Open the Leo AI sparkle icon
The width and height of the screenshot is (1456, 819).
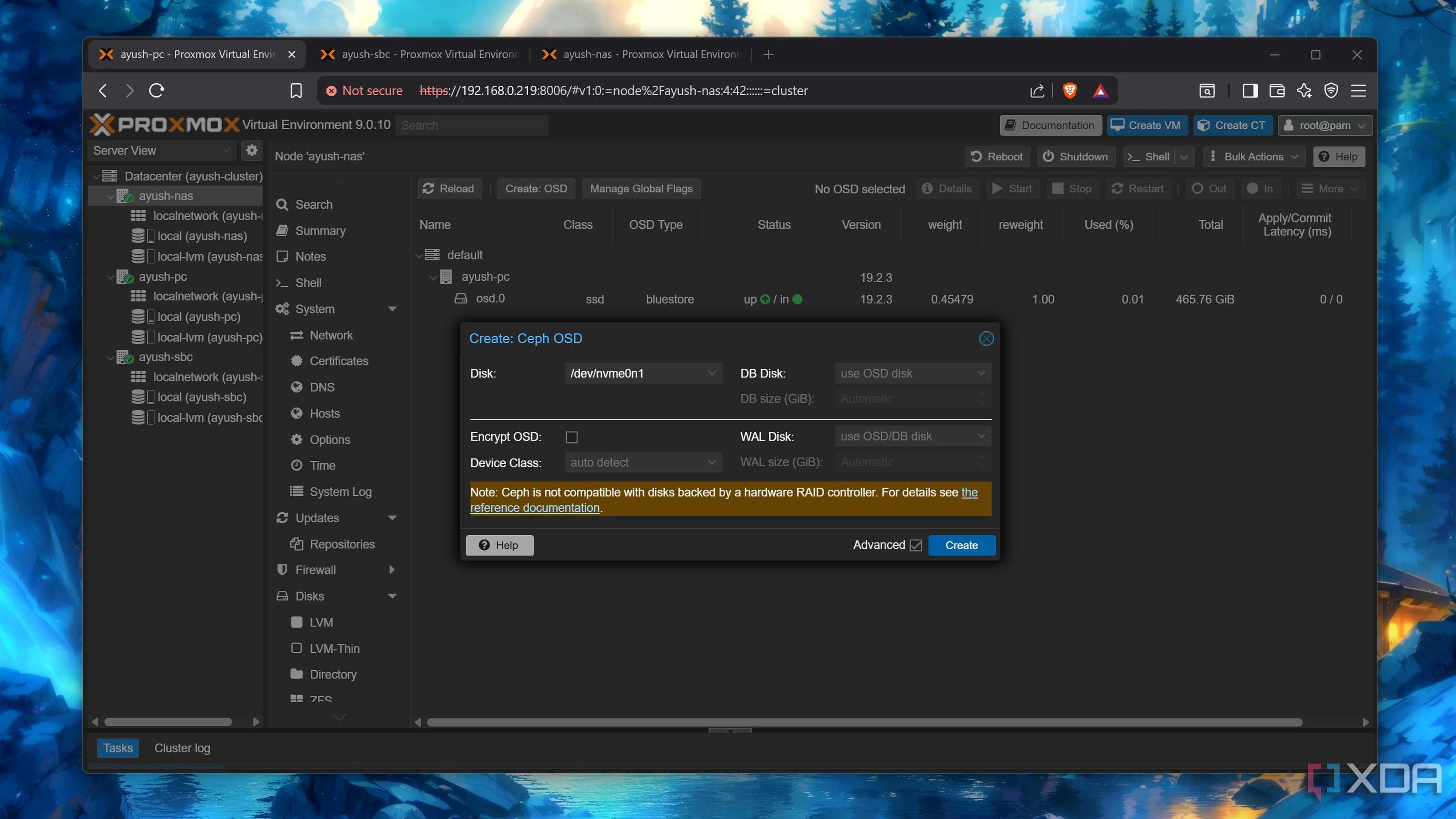(1304, 91)
